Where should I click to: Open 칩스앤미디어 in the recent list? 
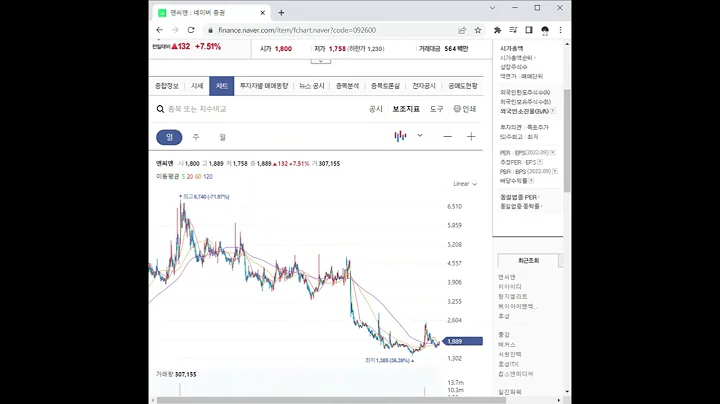pyautogui.click(x=516, y=374)
